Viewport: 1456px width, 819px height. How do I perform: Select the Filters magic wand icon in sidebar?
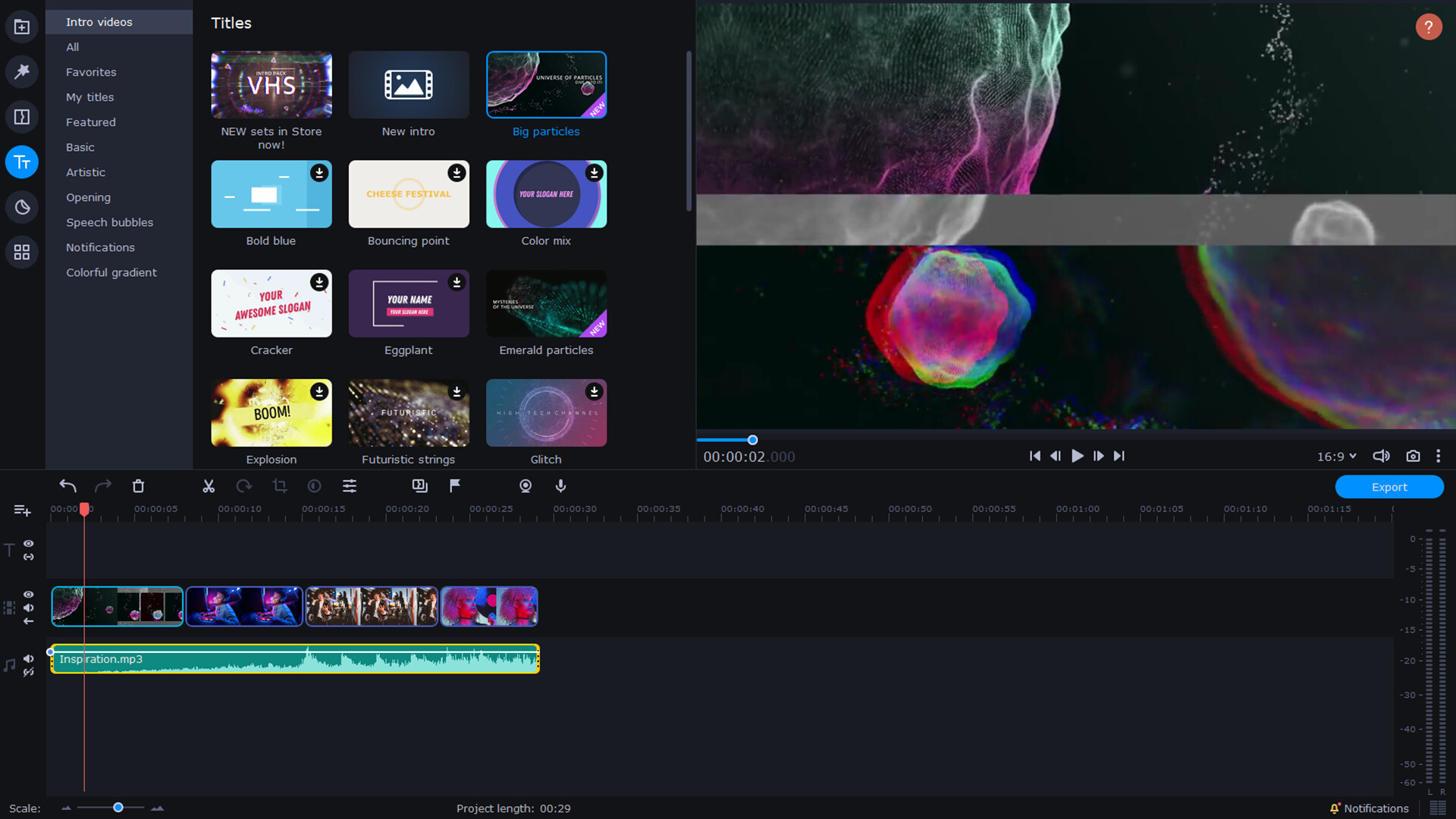click(22, 72)
